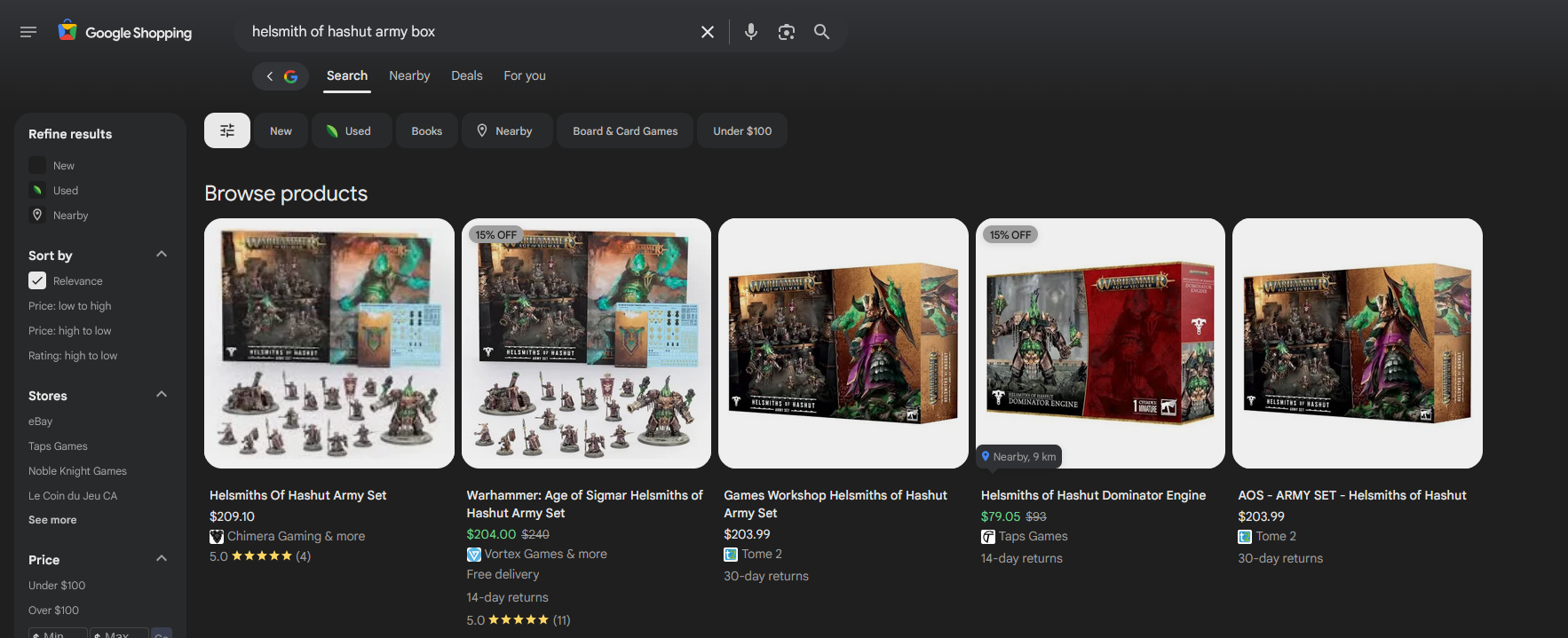1568x638 pixels.
Task: Select Over $100 price option
Action: [53, 610]
